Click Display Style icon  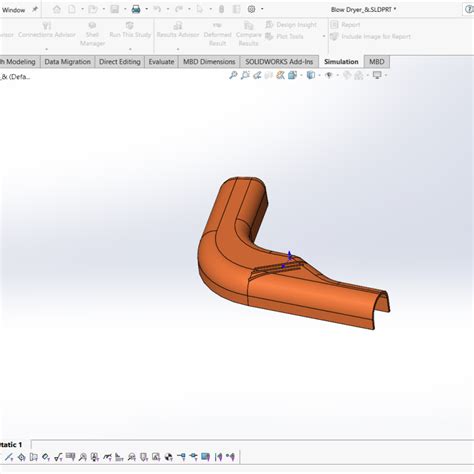click(311, 75)
